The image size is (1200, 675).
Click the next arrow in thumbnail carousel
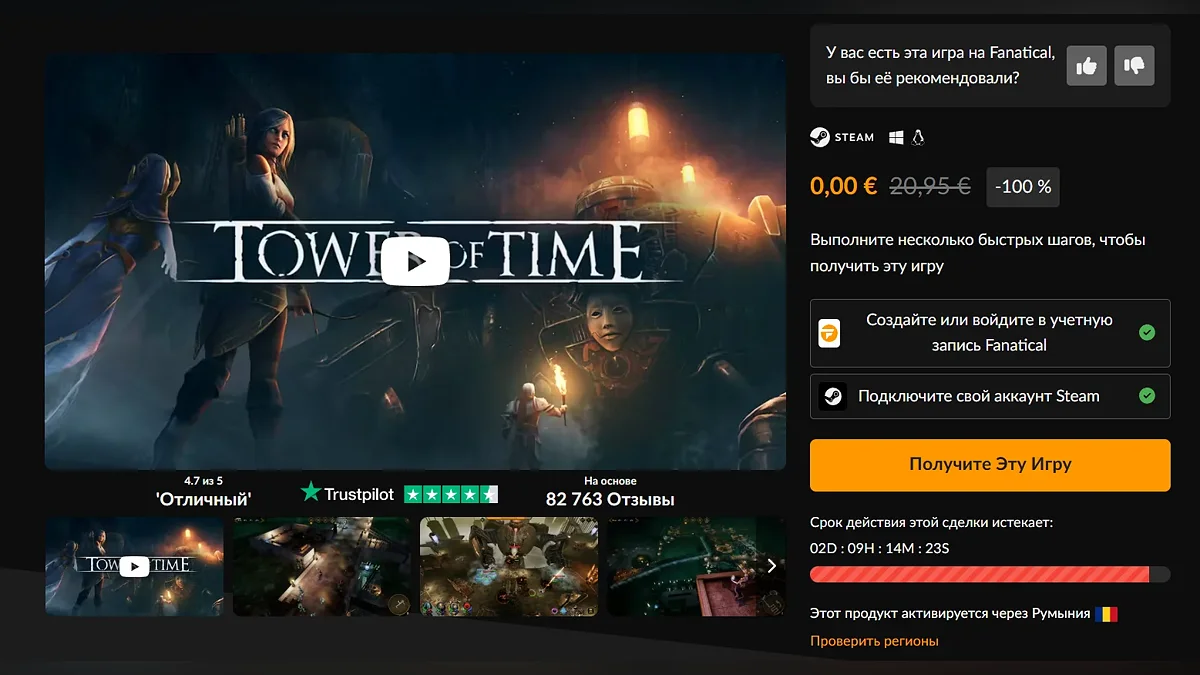pos(771,566)
